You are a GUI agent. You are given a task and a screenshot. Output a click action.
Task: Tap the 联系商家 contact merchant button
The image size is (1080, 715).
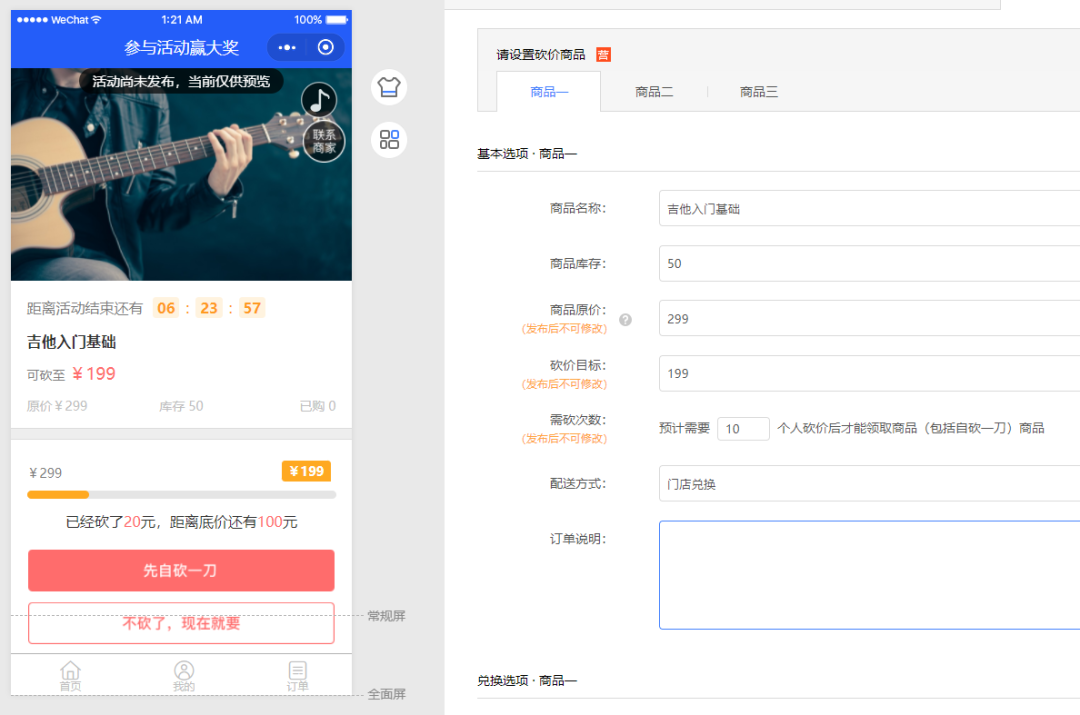pos(324,142)
